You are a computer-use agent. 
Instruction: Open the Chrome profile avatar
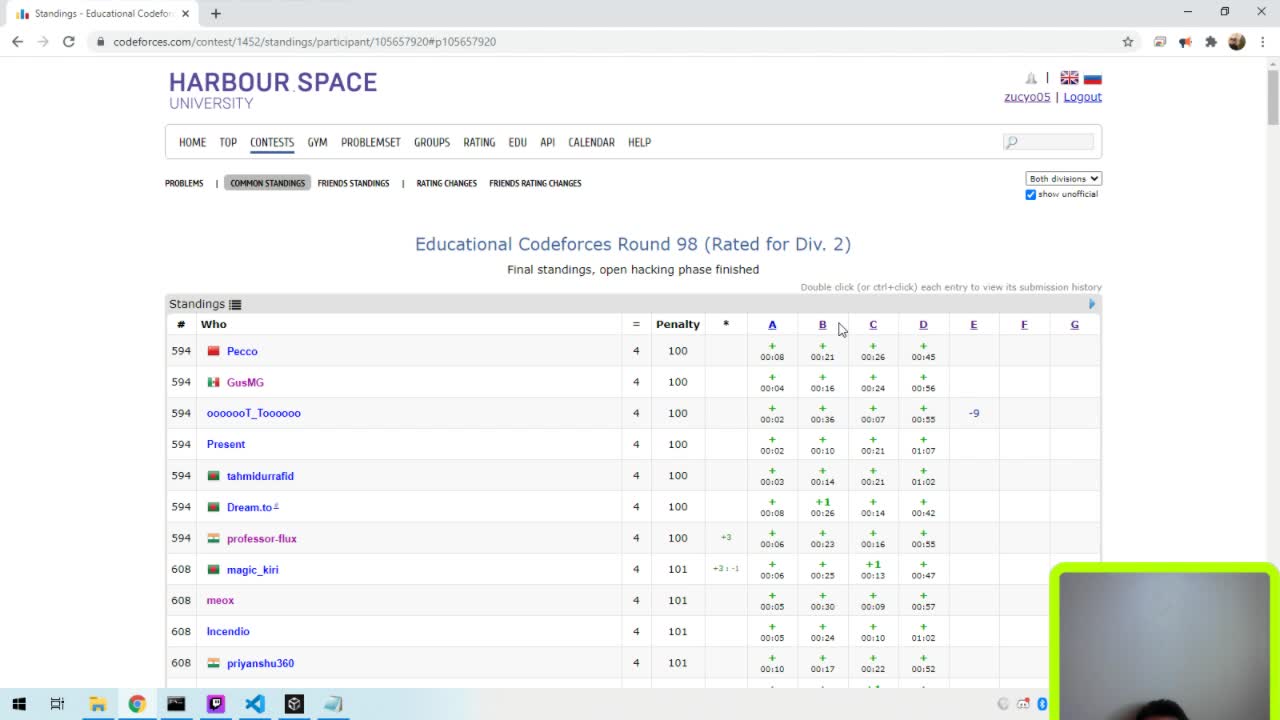1237,42
